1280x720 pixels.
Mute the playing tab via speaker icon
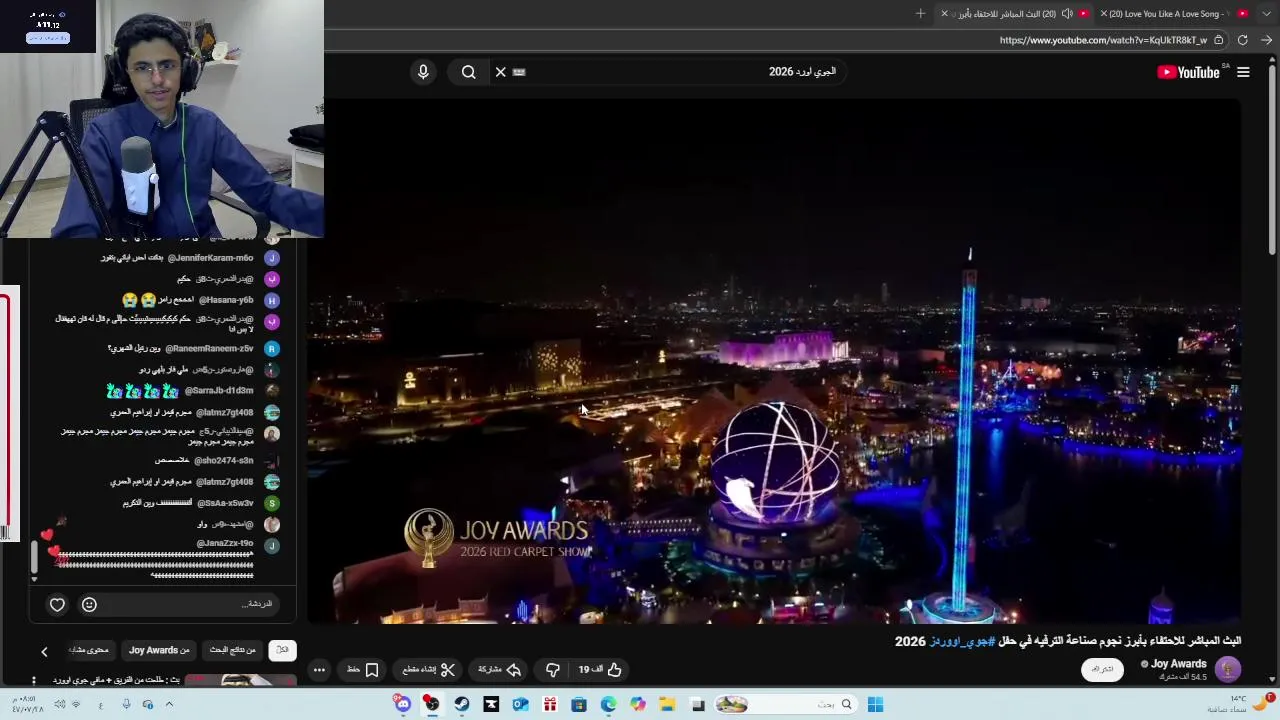point(1067,13)
